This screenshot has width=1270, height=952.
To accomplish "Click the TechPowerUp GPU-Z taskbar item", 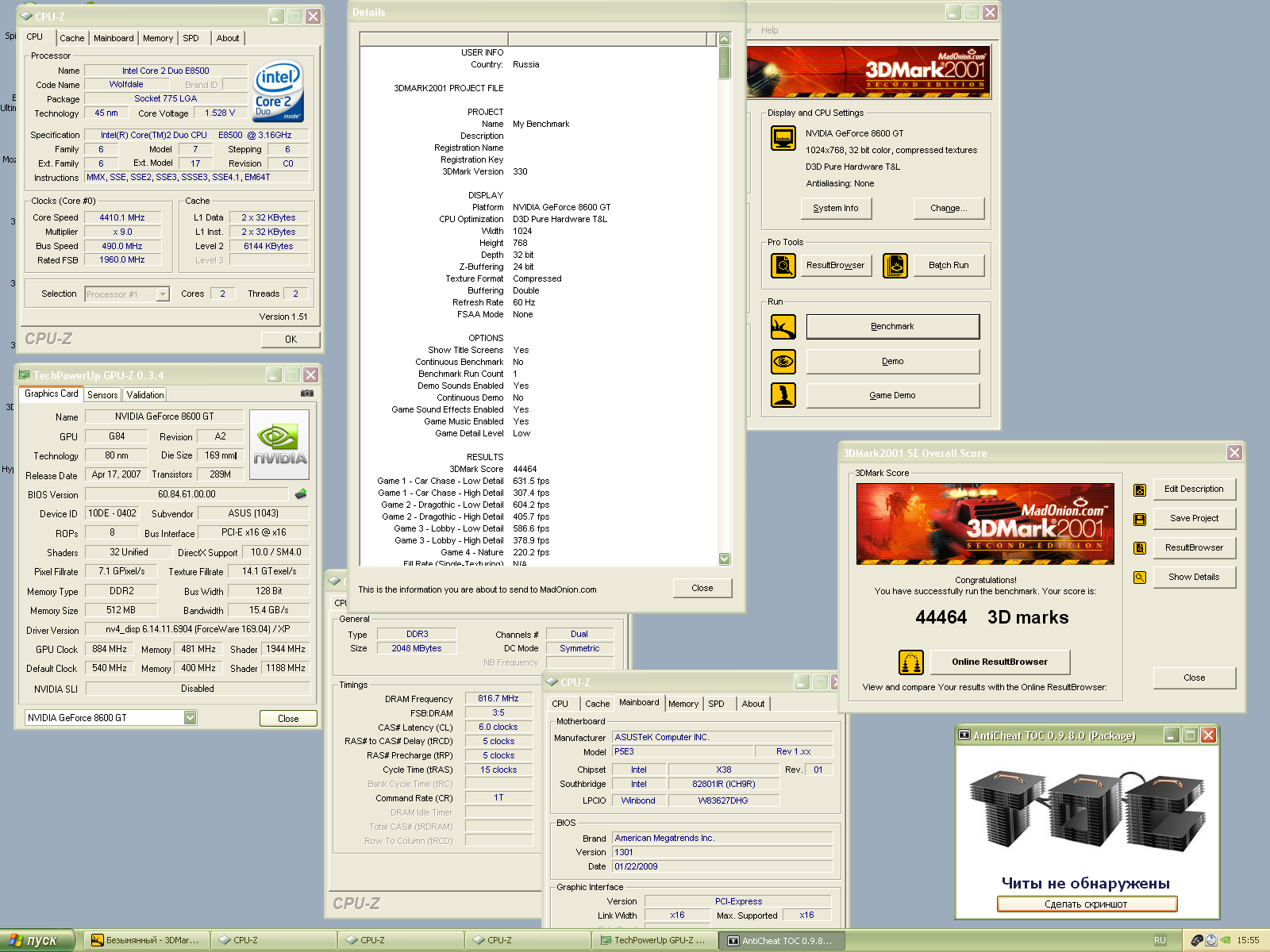I will coord(653,940).
